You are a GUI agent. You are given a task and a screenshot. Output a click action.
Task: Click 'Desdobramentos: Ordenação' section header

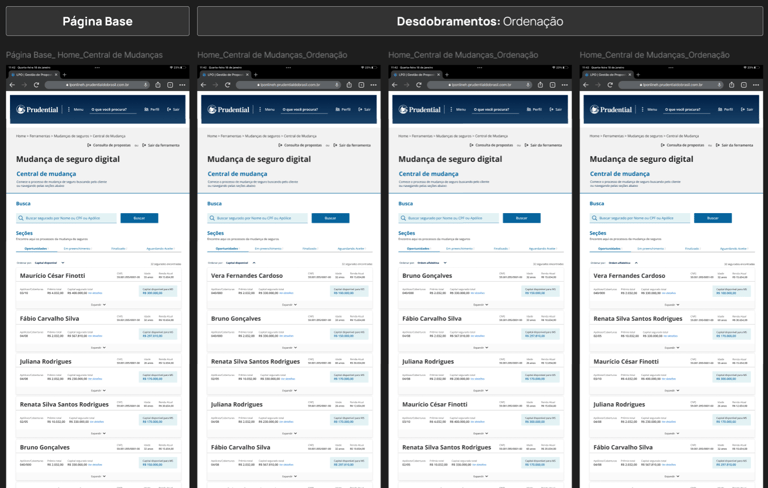480,22
